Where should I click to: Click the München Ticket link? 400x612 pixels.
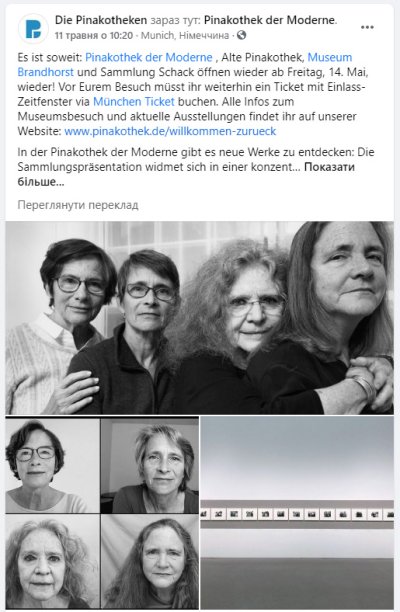click(x=133, y=102)
